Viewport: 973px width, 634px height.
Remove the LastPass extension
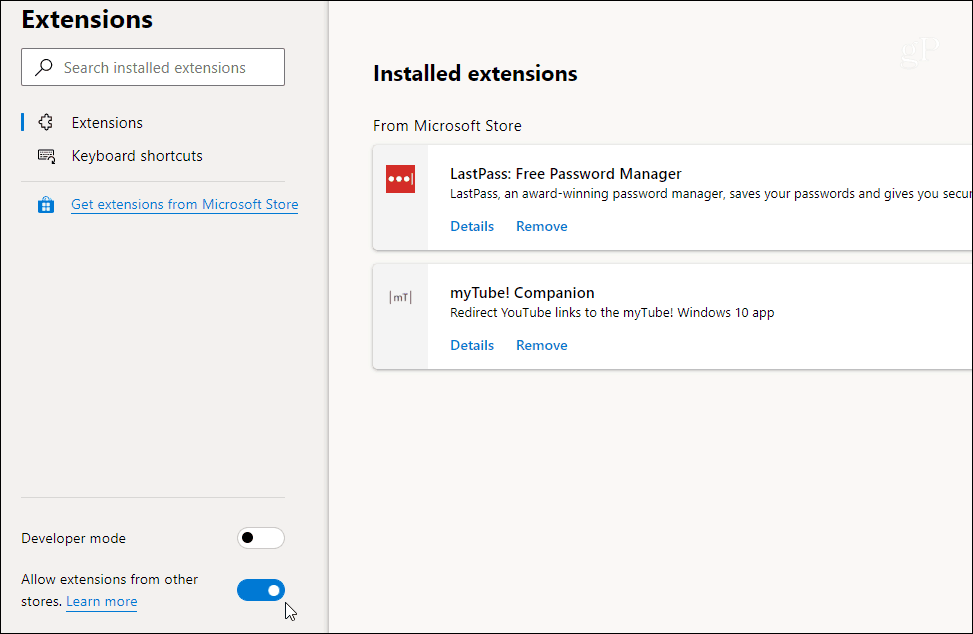tap(541, 226)
